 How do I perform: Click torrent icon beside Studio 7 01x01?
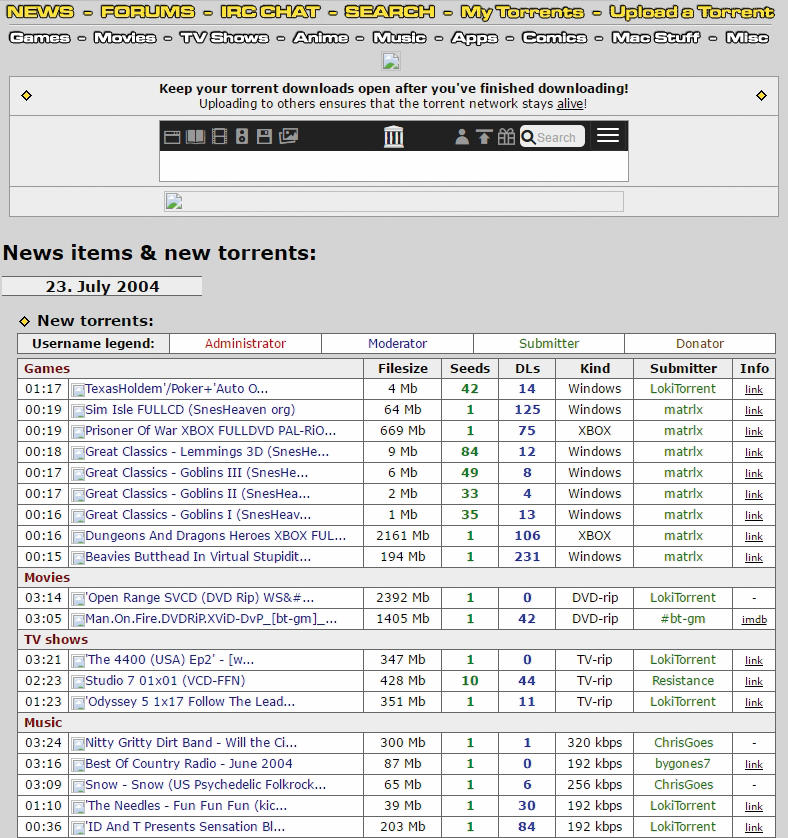click(78, 682)
